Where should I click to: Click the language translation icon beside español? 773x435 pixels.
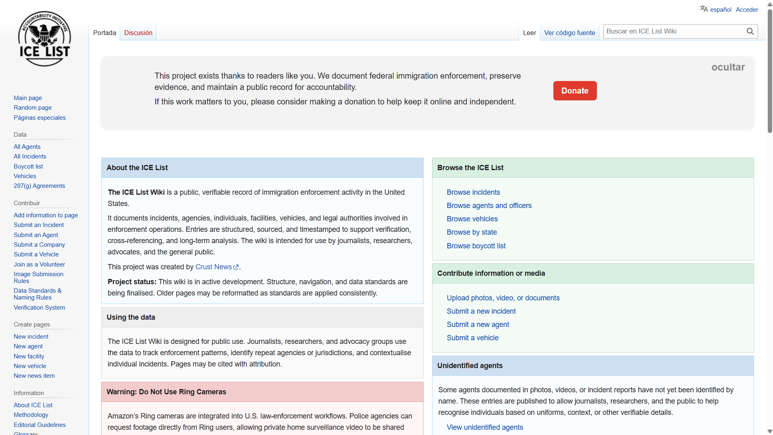pos(704,9)
